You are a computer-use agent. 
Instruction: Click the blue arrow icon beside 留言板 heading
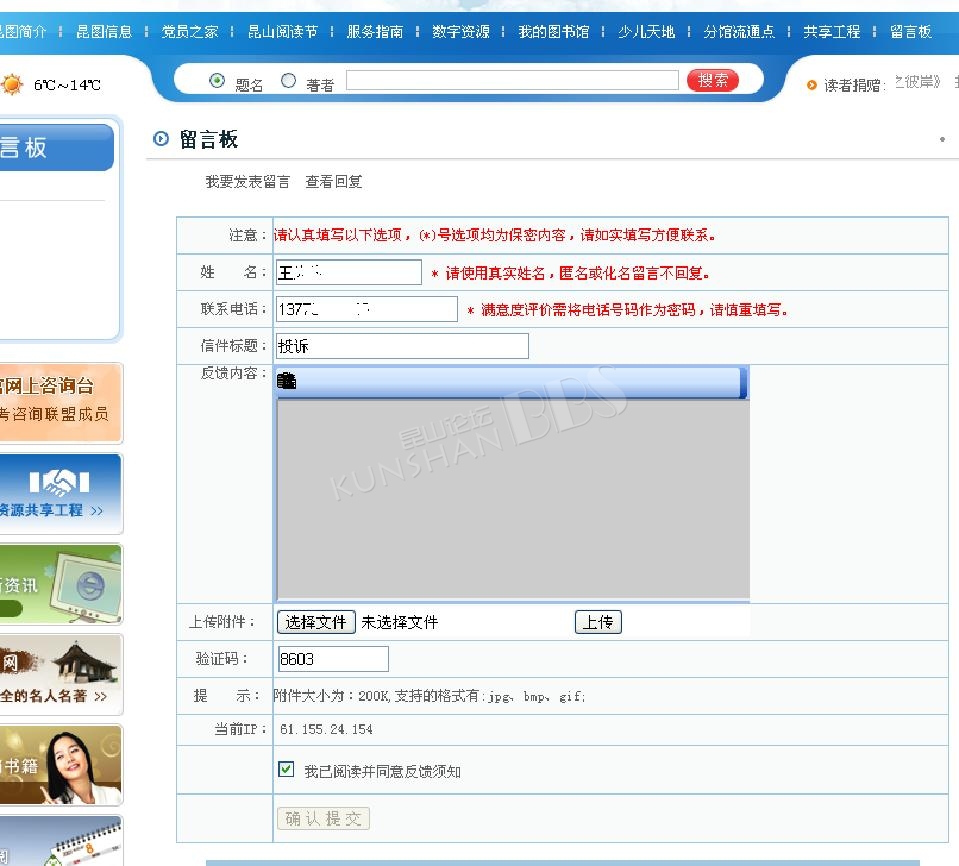tap(161, 139)
